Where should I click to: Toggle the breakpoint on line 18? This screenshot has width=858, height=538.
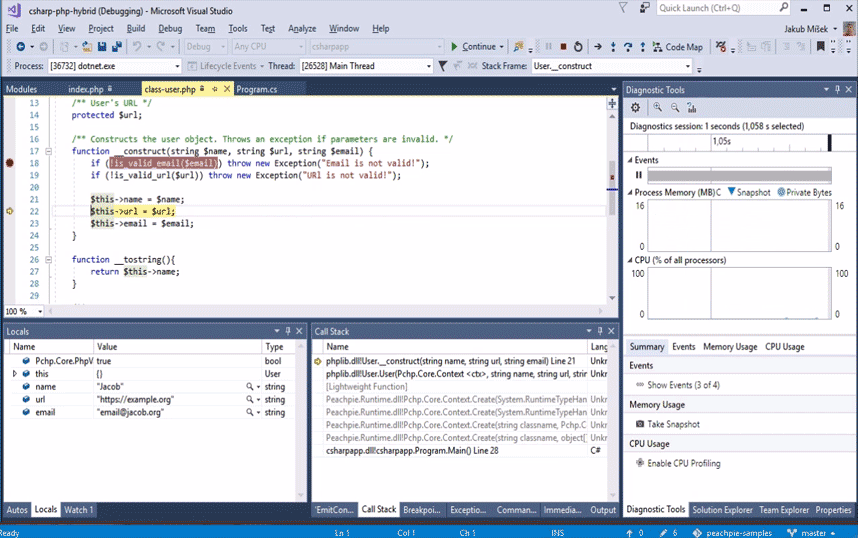click(9, 163)
